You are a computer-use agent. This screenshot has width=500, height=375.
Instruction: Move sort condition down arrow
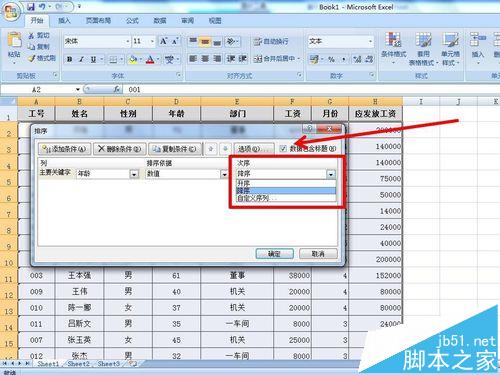(225, 149)
